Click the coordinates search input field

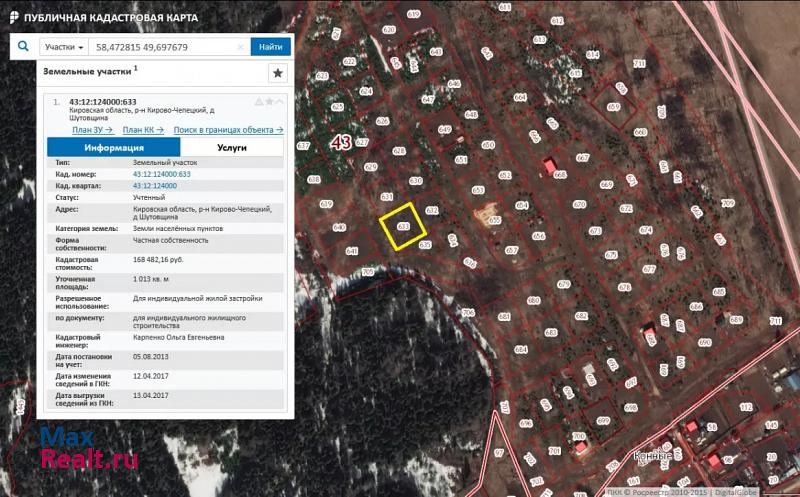pyautogui.click(x=160, y=47)
